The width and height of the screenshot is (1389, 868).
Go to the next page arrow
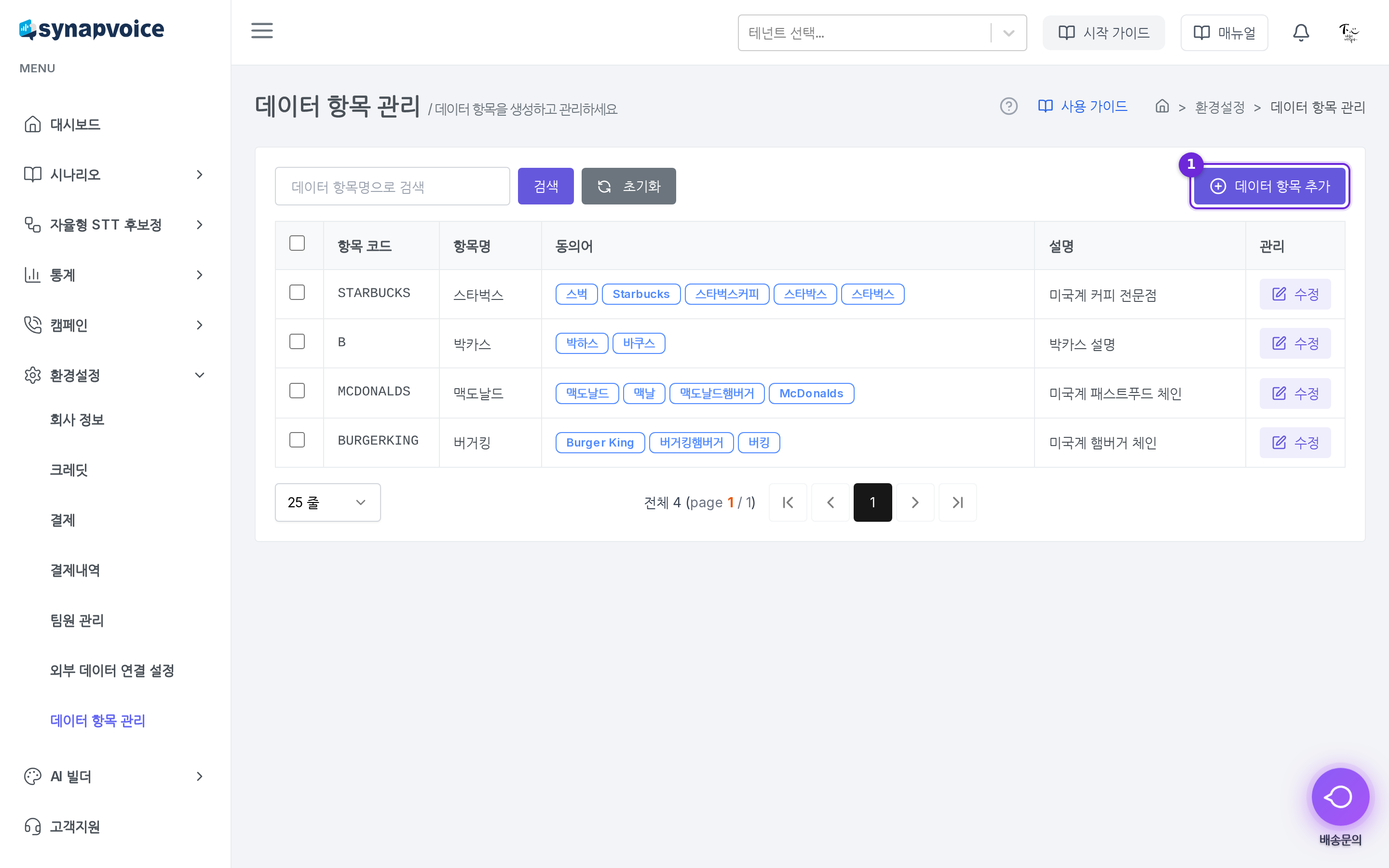click(915, 502)
